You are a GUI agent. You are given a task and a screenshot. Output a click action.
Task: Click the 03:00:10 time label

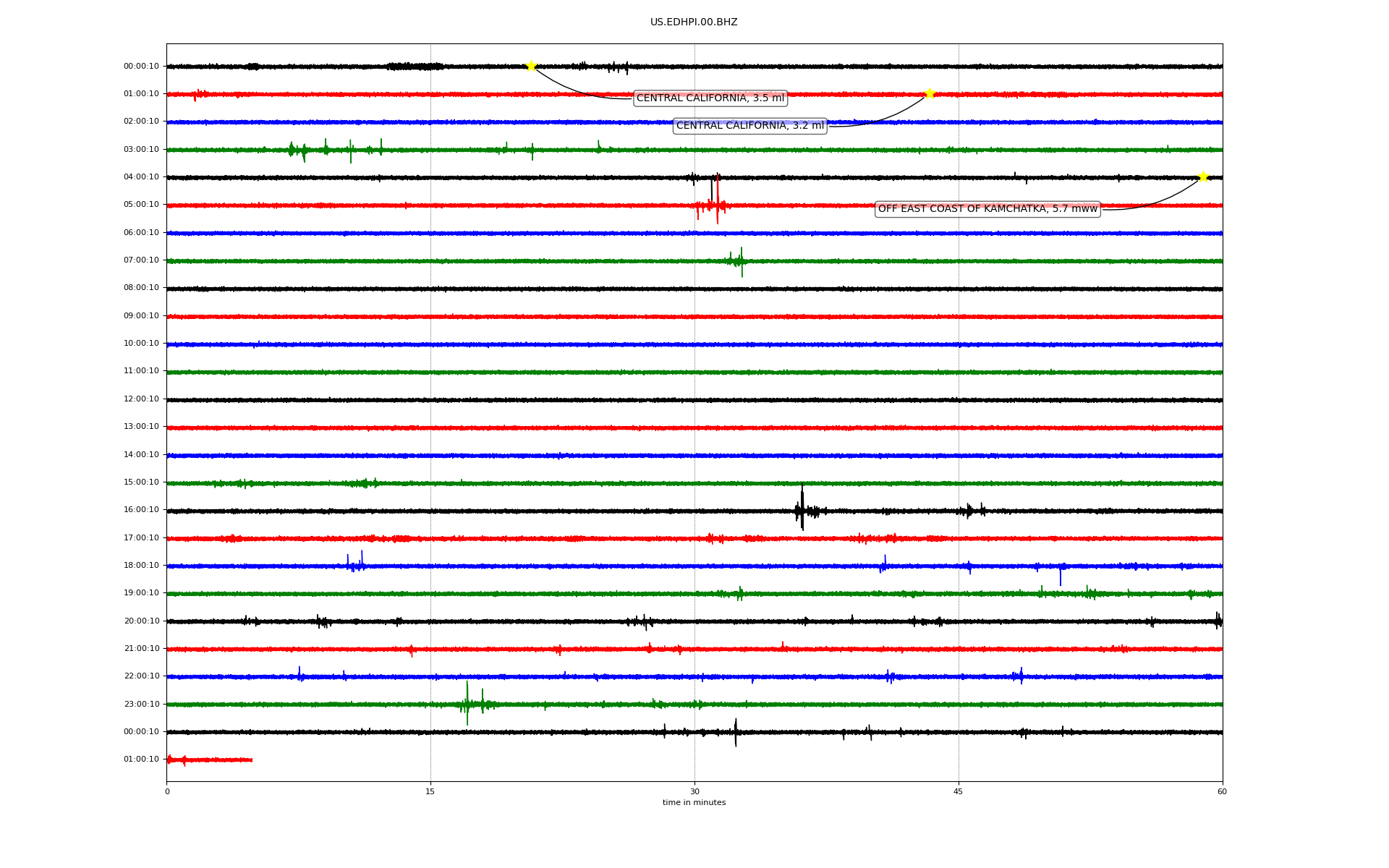click(x=141, y=150)
